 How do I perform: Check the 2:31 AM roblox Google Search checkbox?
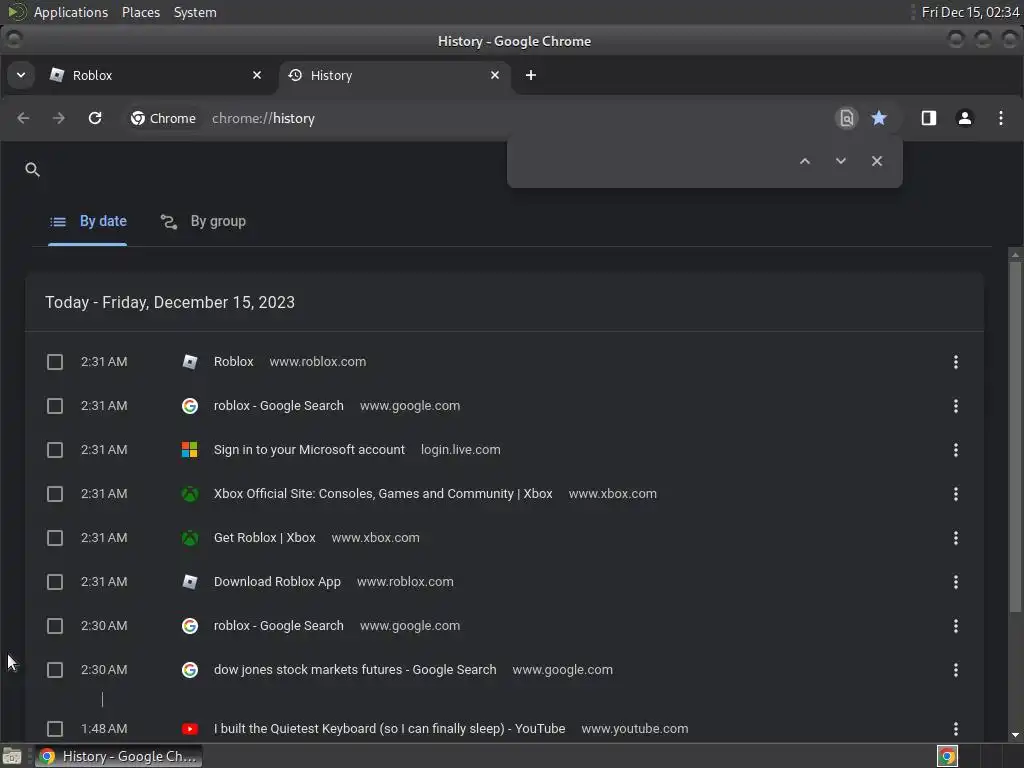coord(55,406)
